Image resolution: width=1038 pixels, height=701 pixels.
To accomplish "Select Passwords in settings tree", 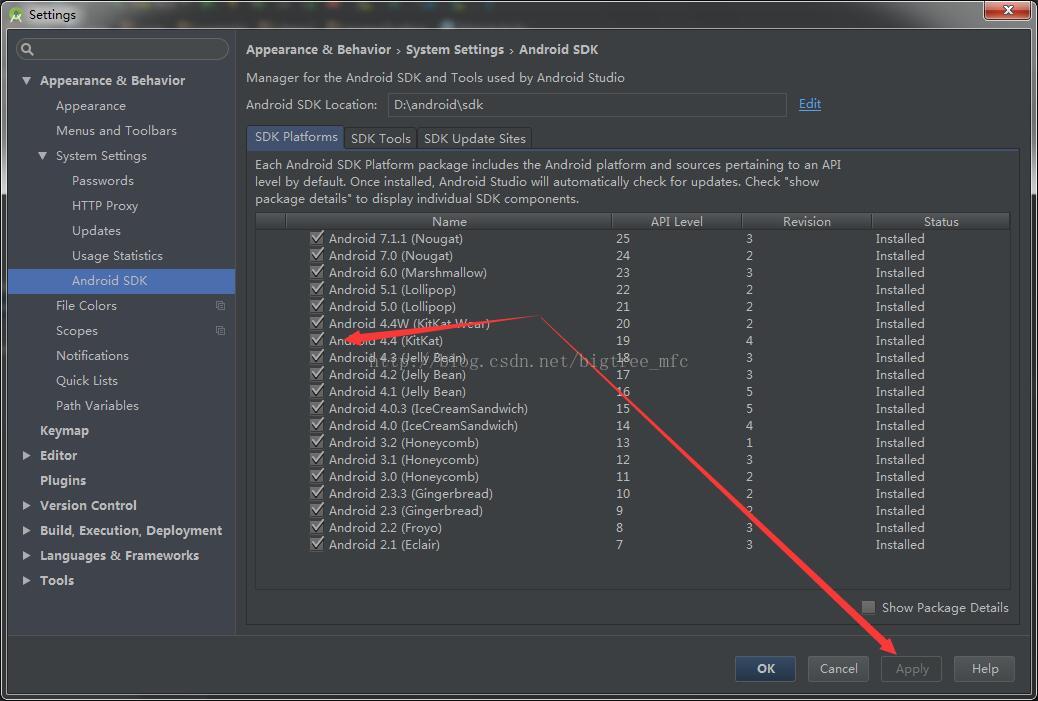I will tap(103, 181).
